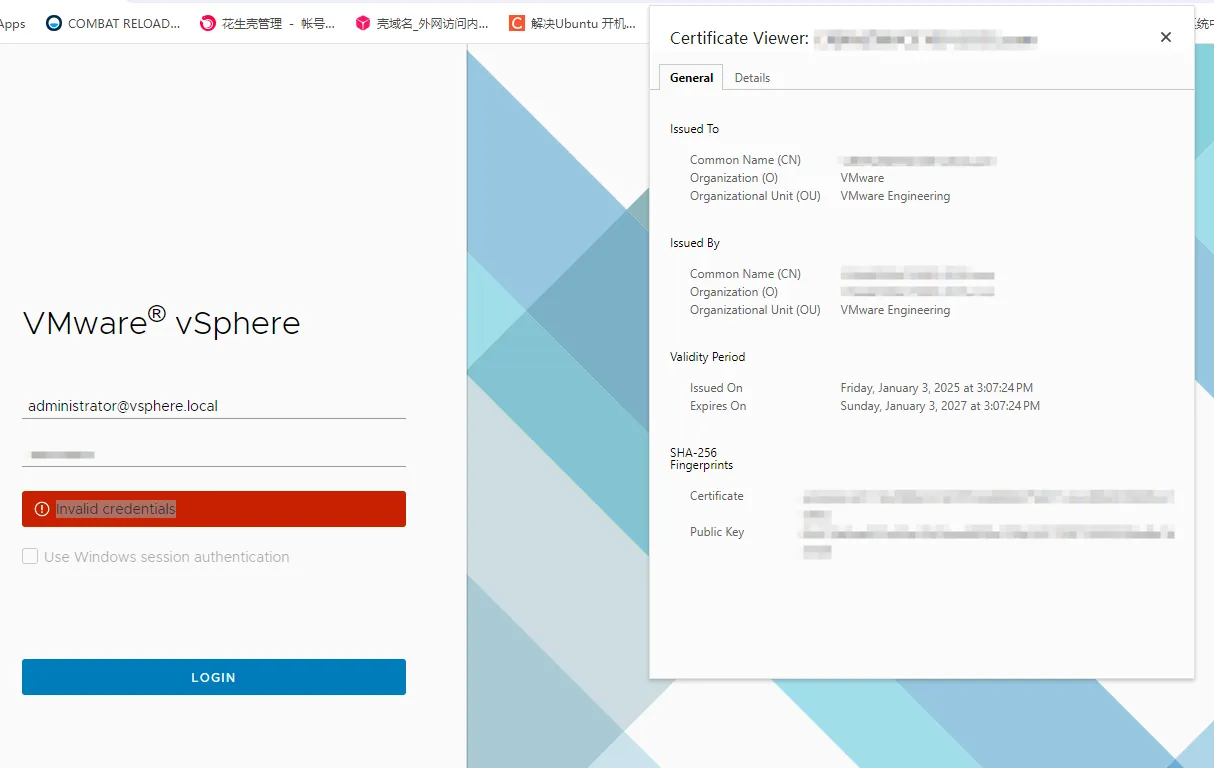Click the Certificate fingerprint label
Image resolution: width=1214 pixels, height=768 pixels.
[717, 496]
